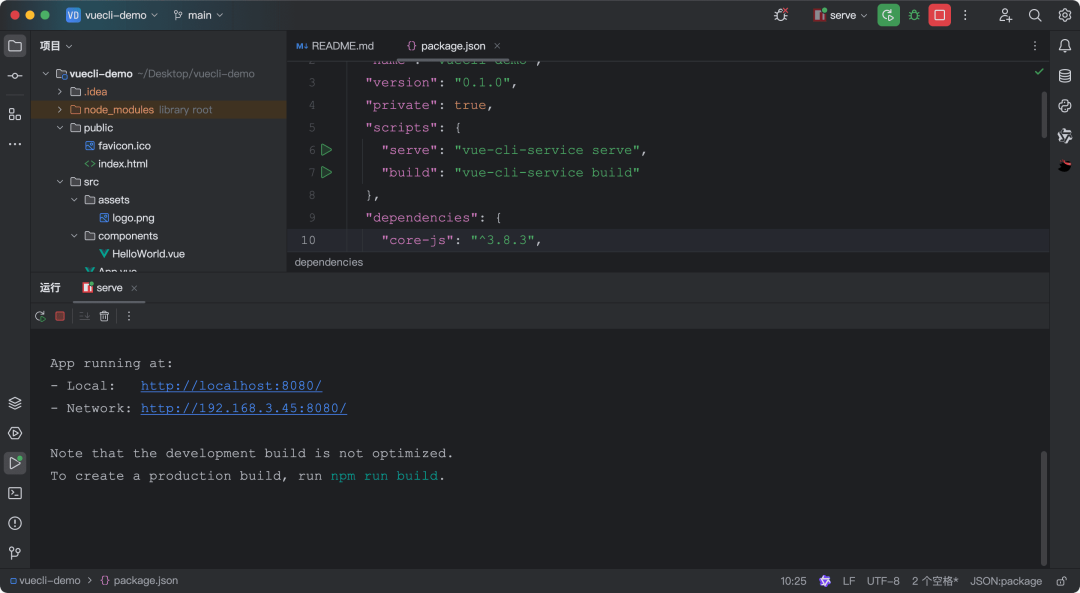Viewport: 1080px width, 593px height.
Task: Collapse the vuecli-demo root folder
Action: click(46, 74)
